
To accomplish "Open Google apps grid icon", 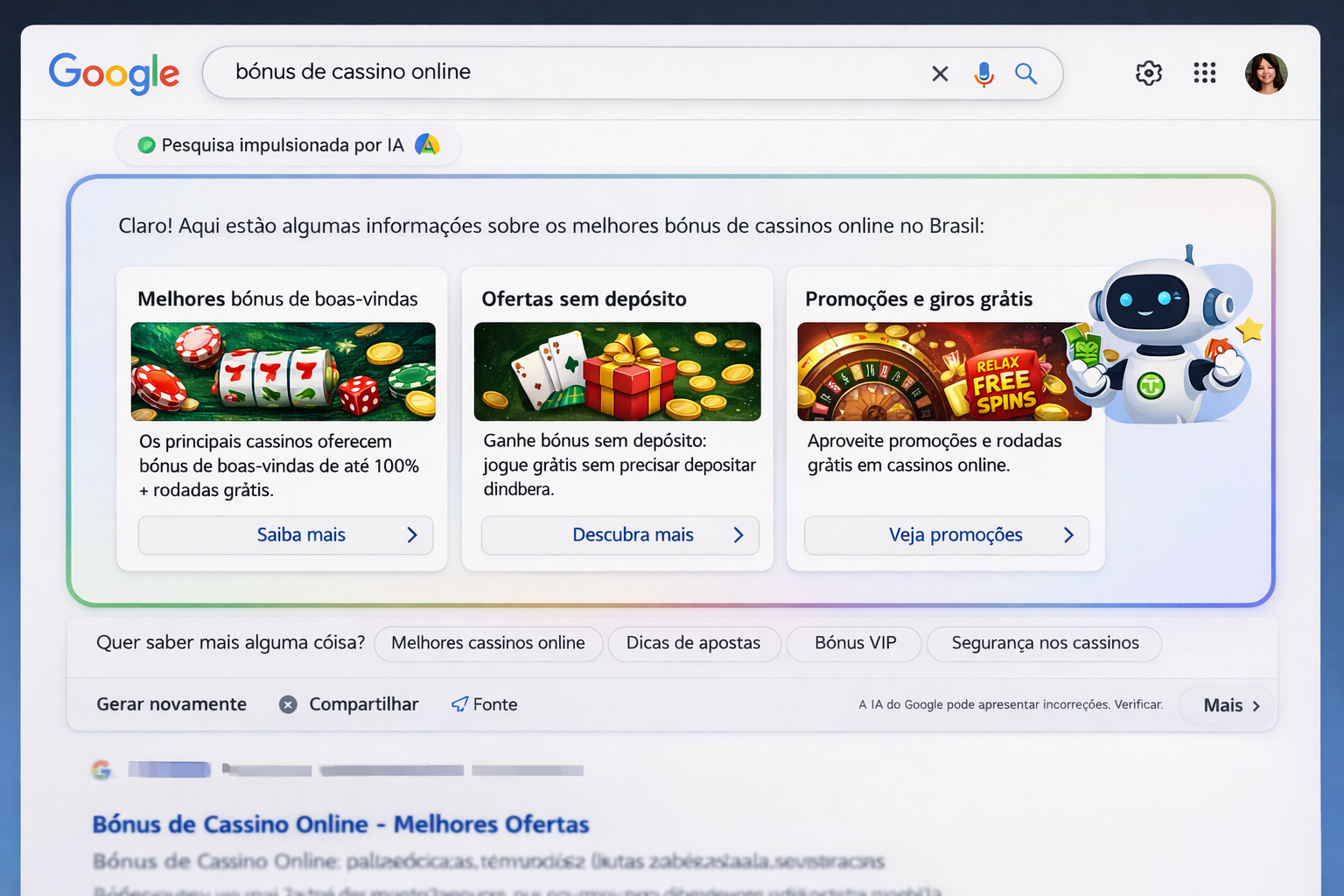I will (x=1205, y=73).
